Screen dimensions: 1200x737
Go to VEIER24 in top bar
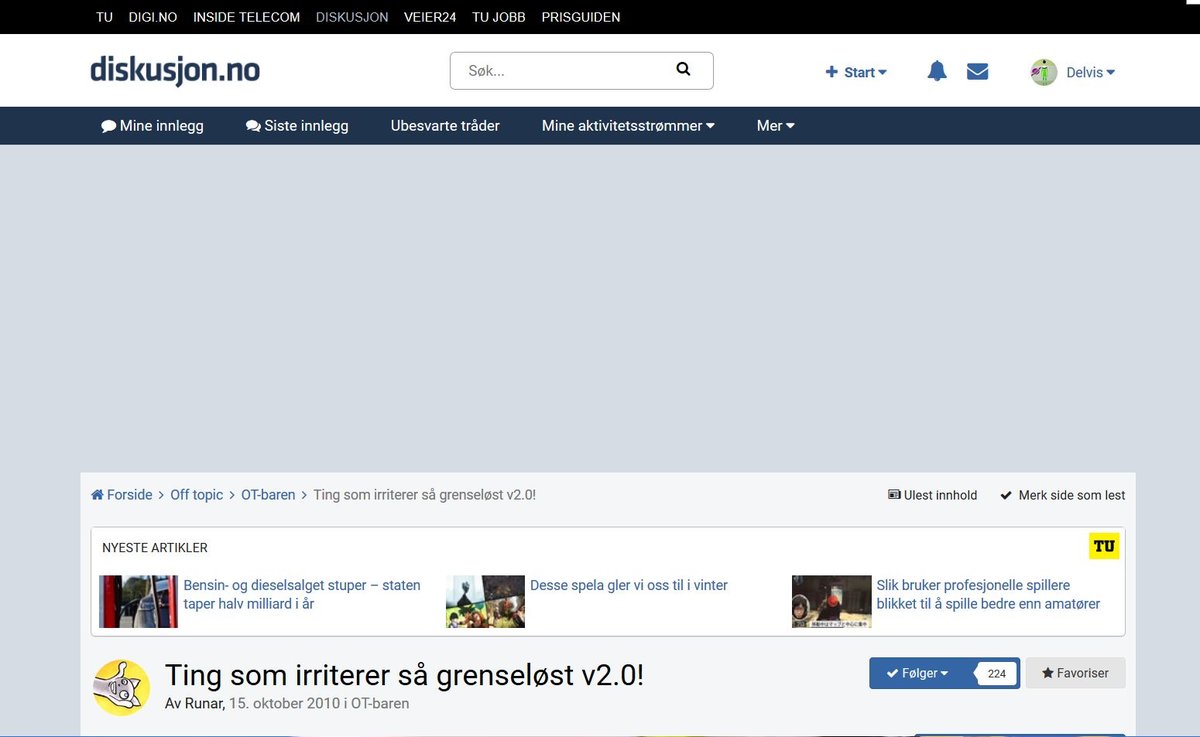430,17
